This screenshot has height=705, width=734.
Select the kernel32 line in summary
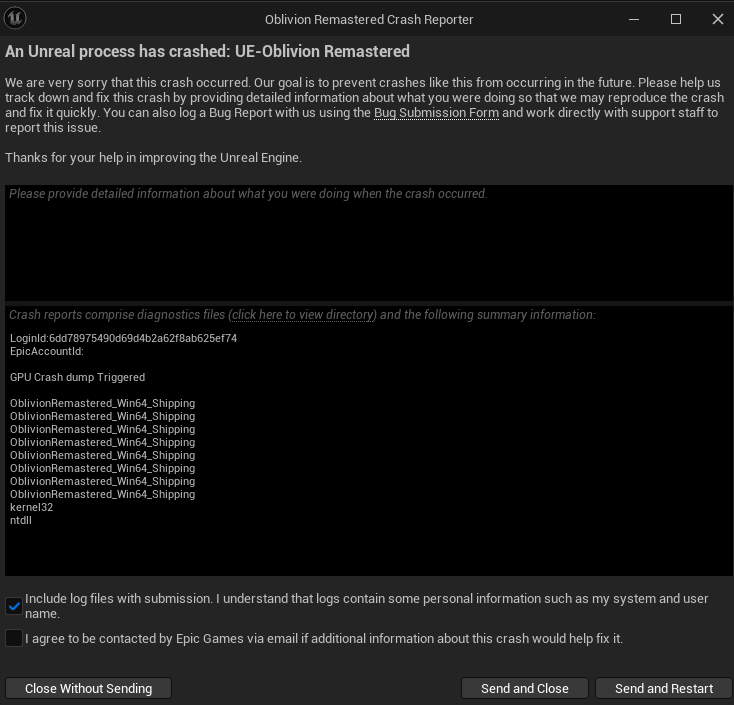(31, 507)
